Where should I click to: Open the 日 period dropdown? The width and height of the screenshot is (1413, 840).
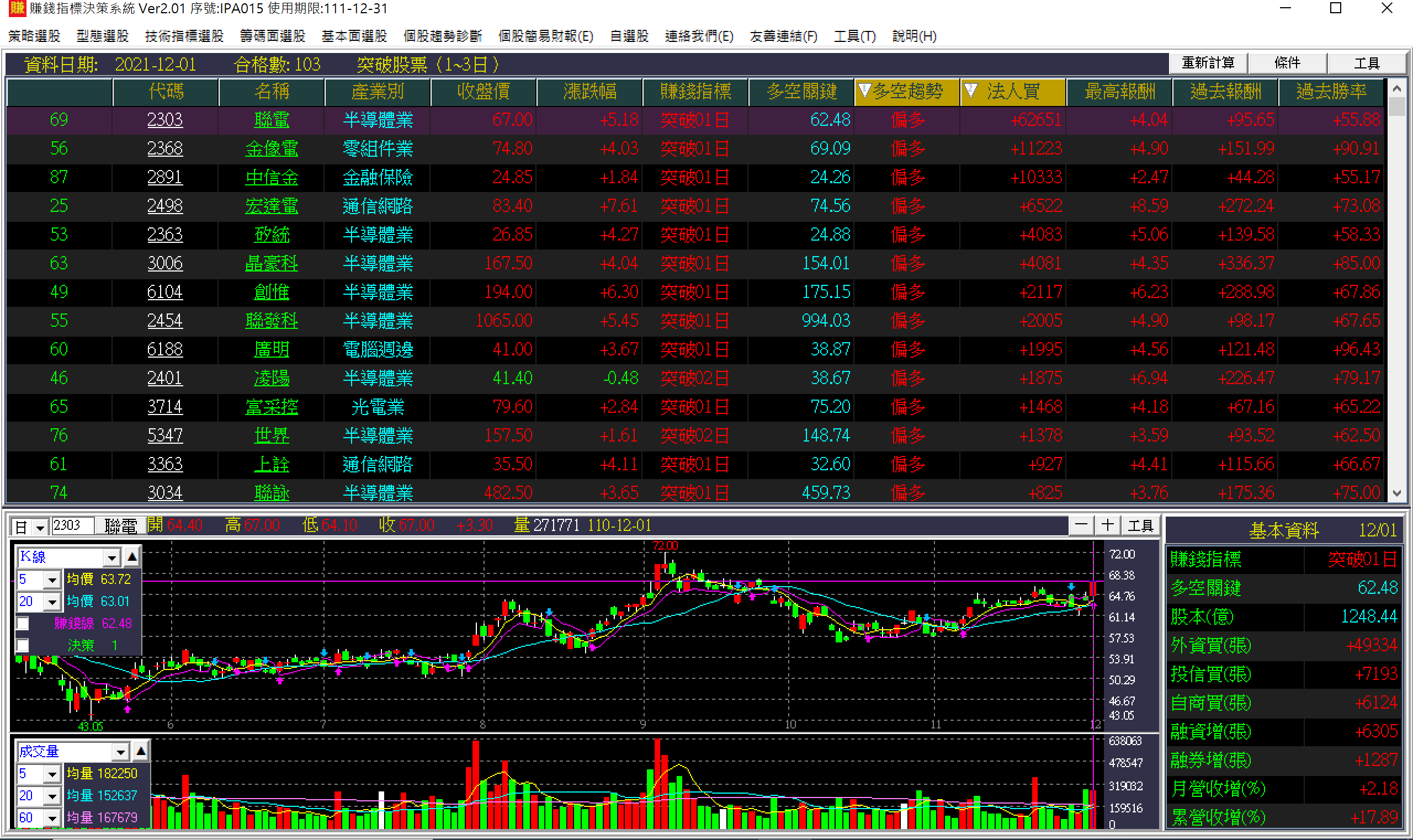[40, 528]
